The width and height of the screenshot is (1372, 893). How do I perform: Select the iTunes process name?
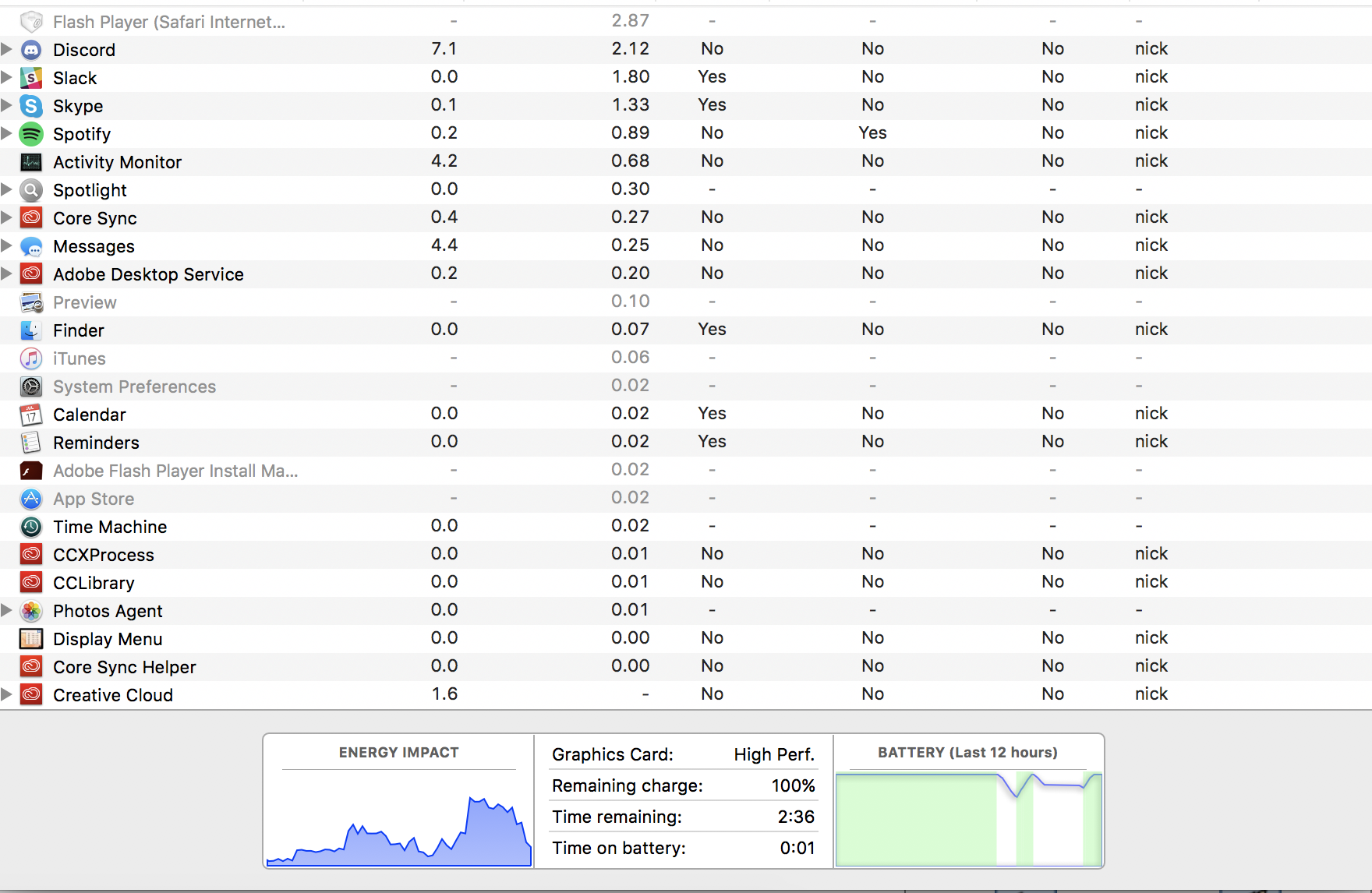point(80,358)
